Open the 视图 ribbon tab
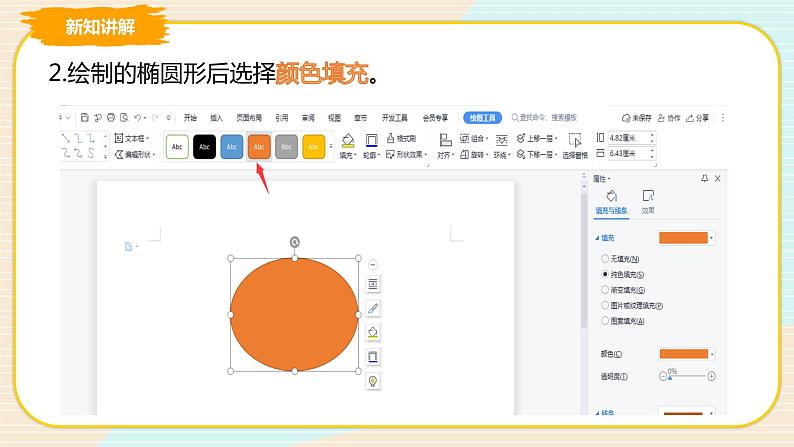Viewport: 794px width, 447px height. 334,117
